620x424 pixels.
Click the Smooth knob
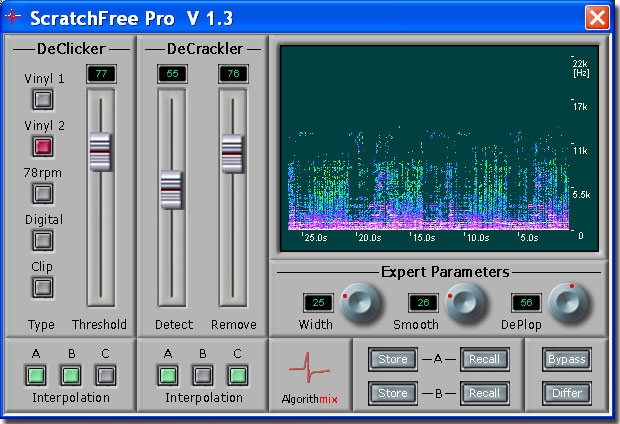(x=464, y=302)
